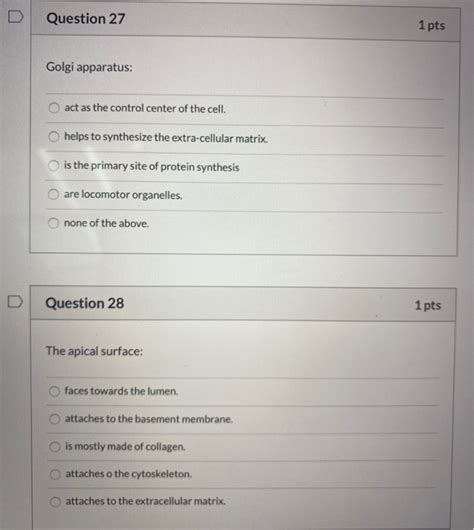Choose 'attaches to the extracellular matrix'
This screenshot has height=530, width=474.
pyautogui.click(x=55, y=501)
